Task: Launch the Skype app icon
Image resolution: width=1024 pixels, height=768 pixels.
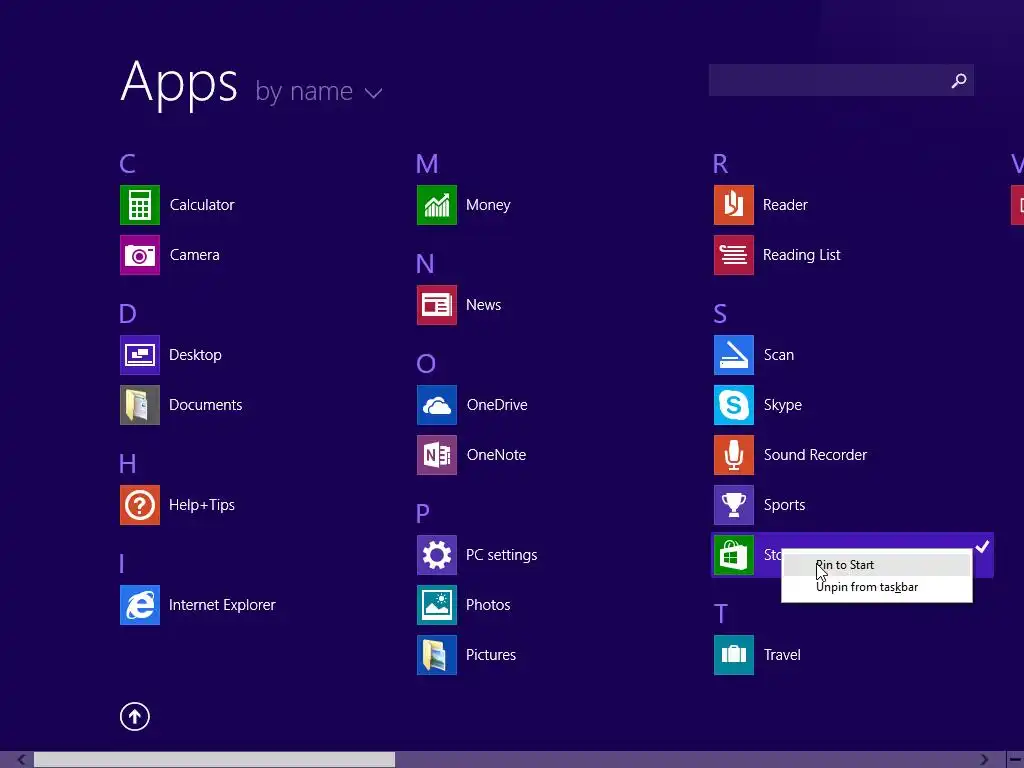Action: coord(734,406)
